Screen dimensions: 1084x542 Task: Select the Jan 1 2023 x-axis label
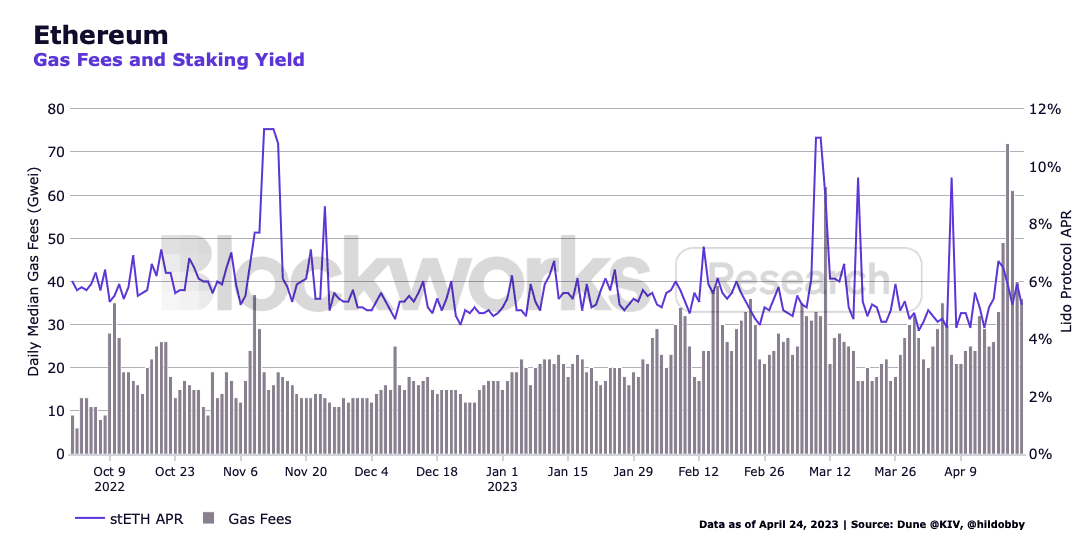[x=502, y=478]
